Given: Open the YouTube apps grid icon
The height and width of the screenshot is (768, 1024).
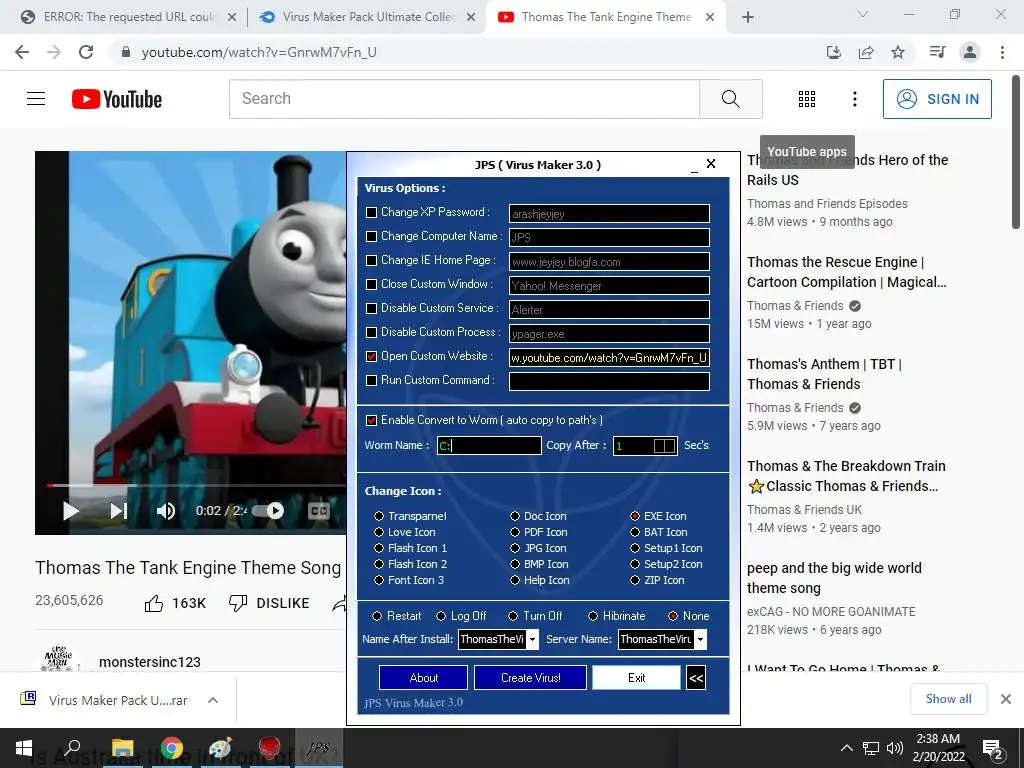Looking at the screenshot, I should click(x=807, y=99).
